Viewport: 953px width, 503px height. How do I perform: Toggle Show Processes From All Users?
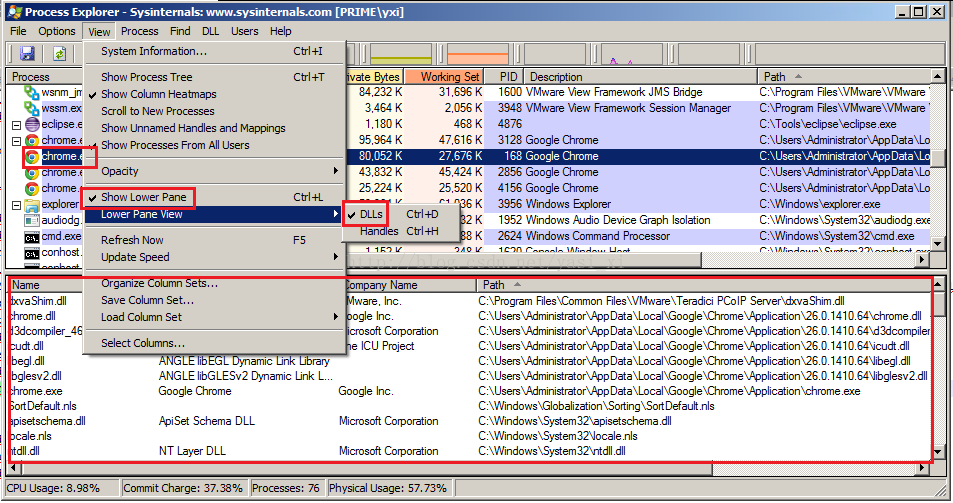(x=213, y=145)
